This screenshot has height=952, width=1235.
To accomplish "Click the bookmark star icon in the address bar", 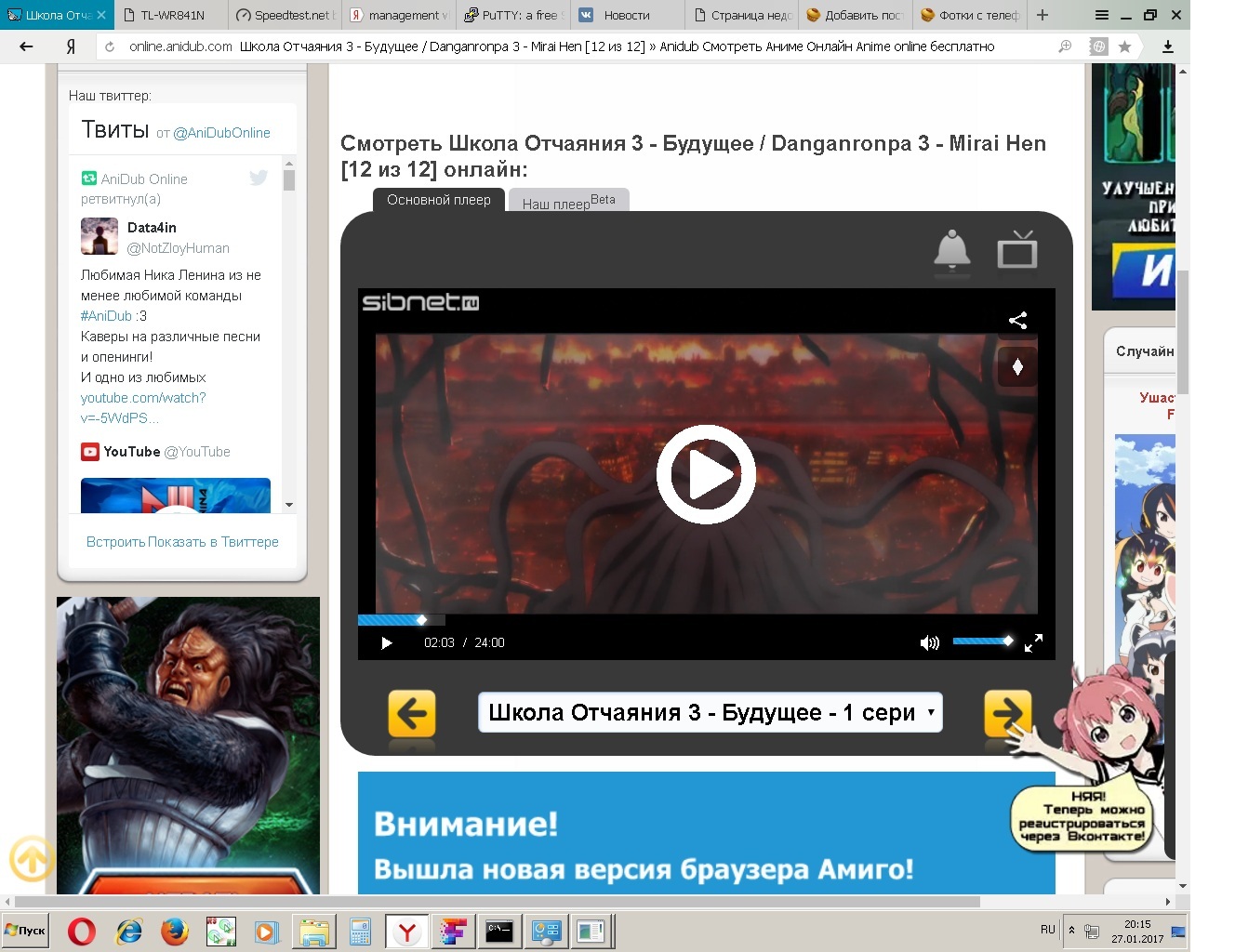I will click(x=1124, y=46).
